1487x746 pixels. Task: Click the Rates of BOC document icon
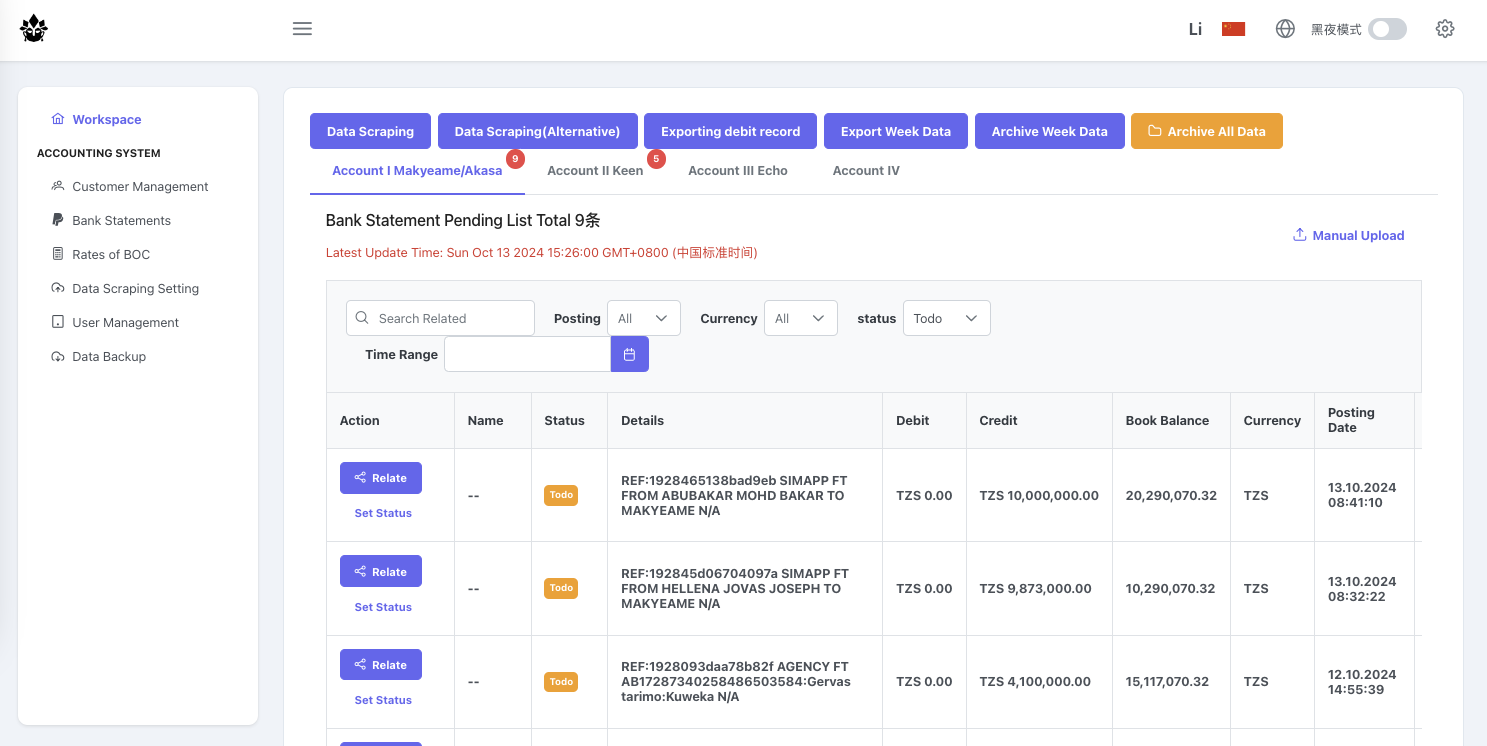click(58, 254)
